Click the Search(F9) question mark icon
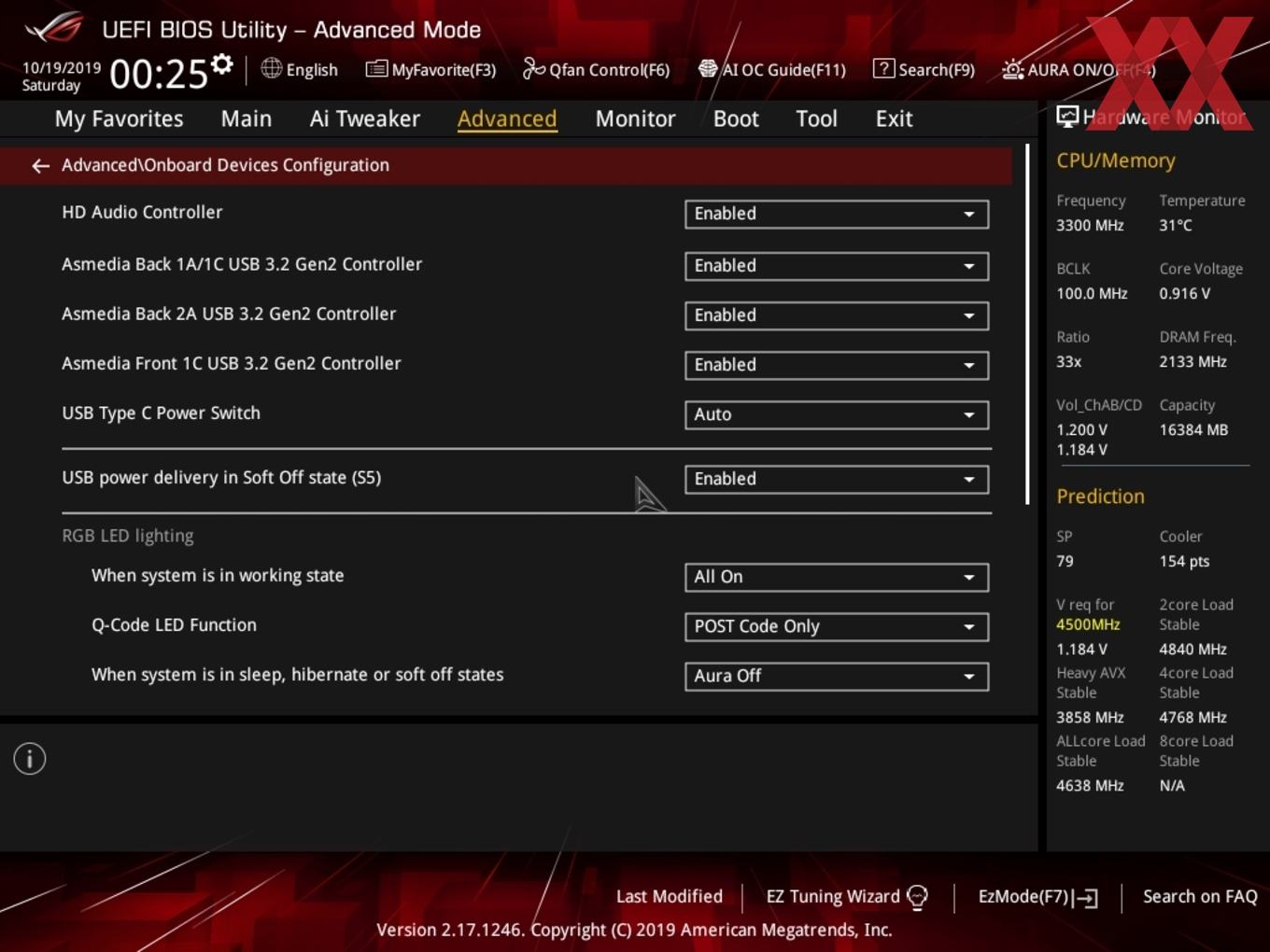1270x952 pixels. tap(883, 68)
